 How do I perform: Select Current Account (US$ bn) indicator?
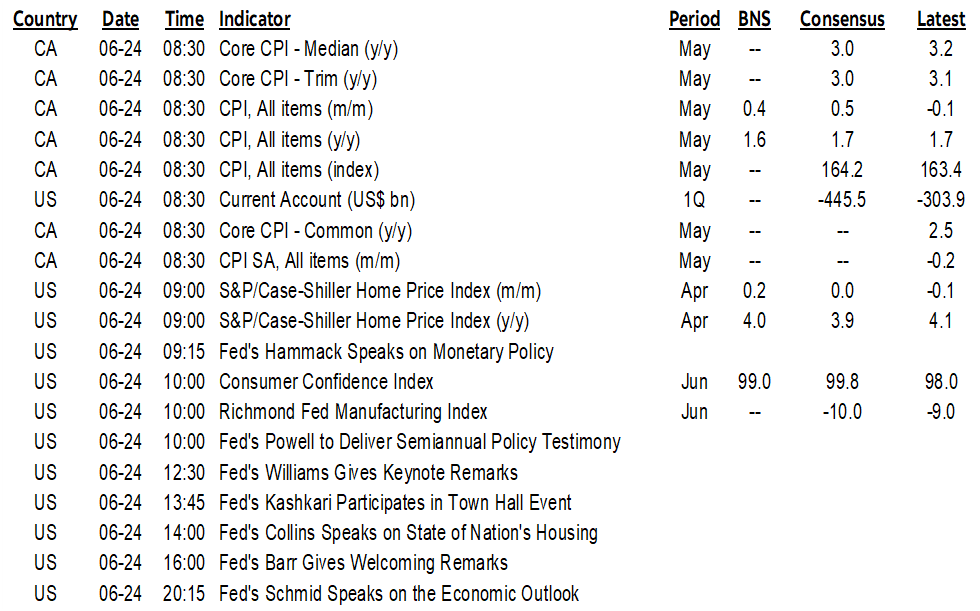[x=316, y=200]
